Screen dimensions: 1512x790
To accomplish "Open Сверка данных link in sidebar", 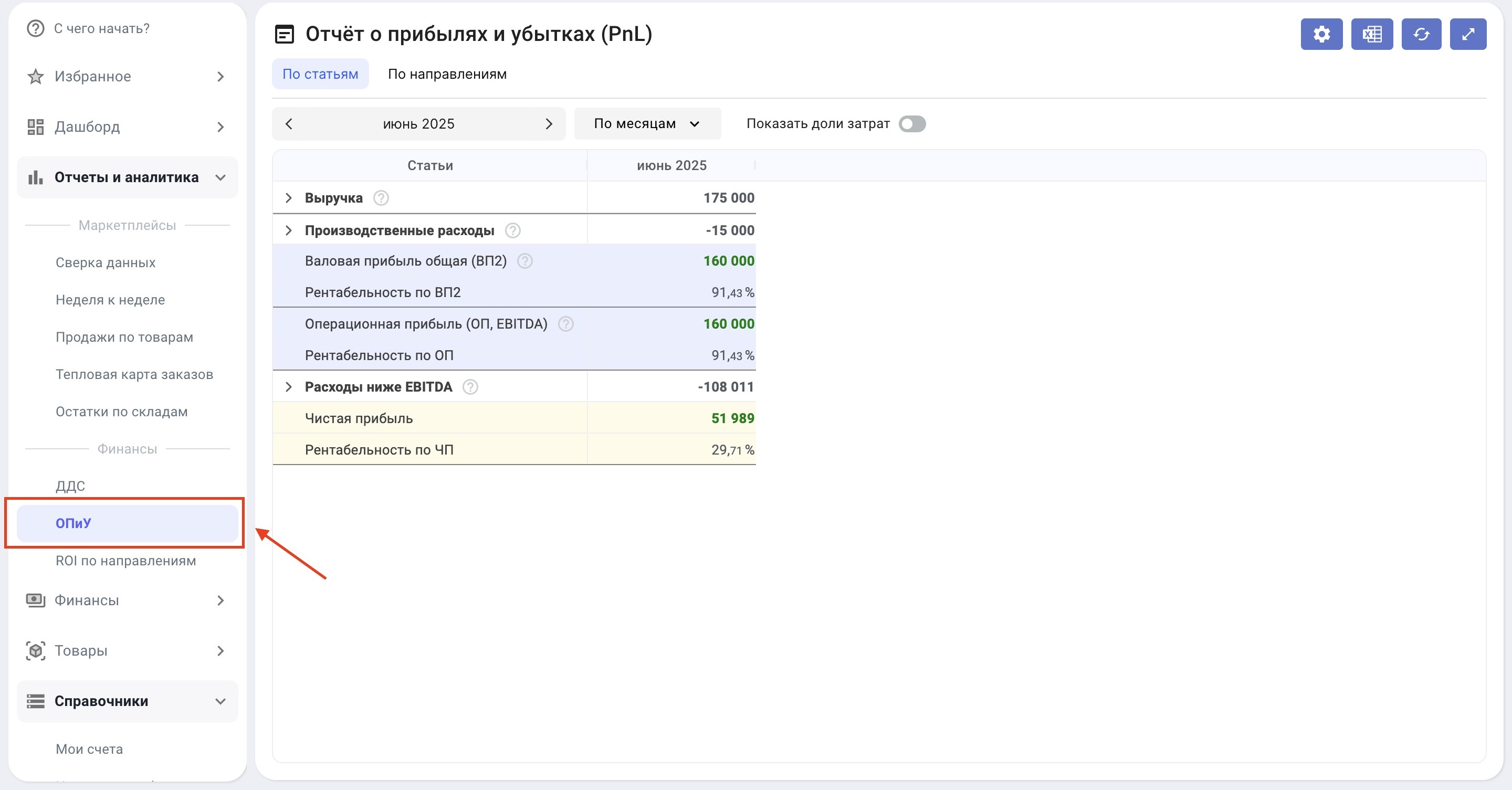I will [x=106, y=262].
